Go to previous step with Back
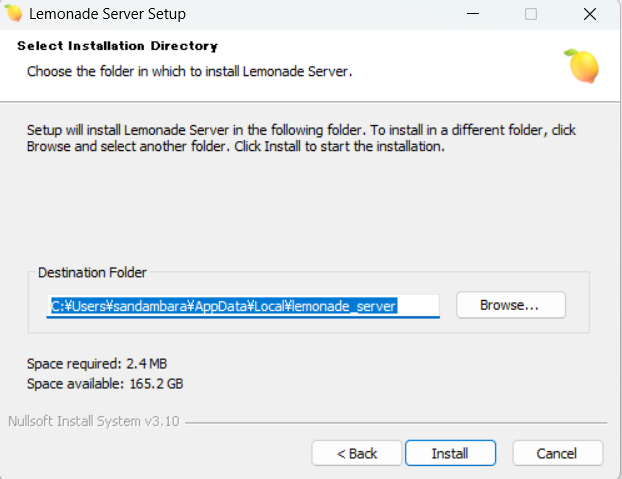The height and width of the screenshot is (479, 622). click(x=357, y=453)
